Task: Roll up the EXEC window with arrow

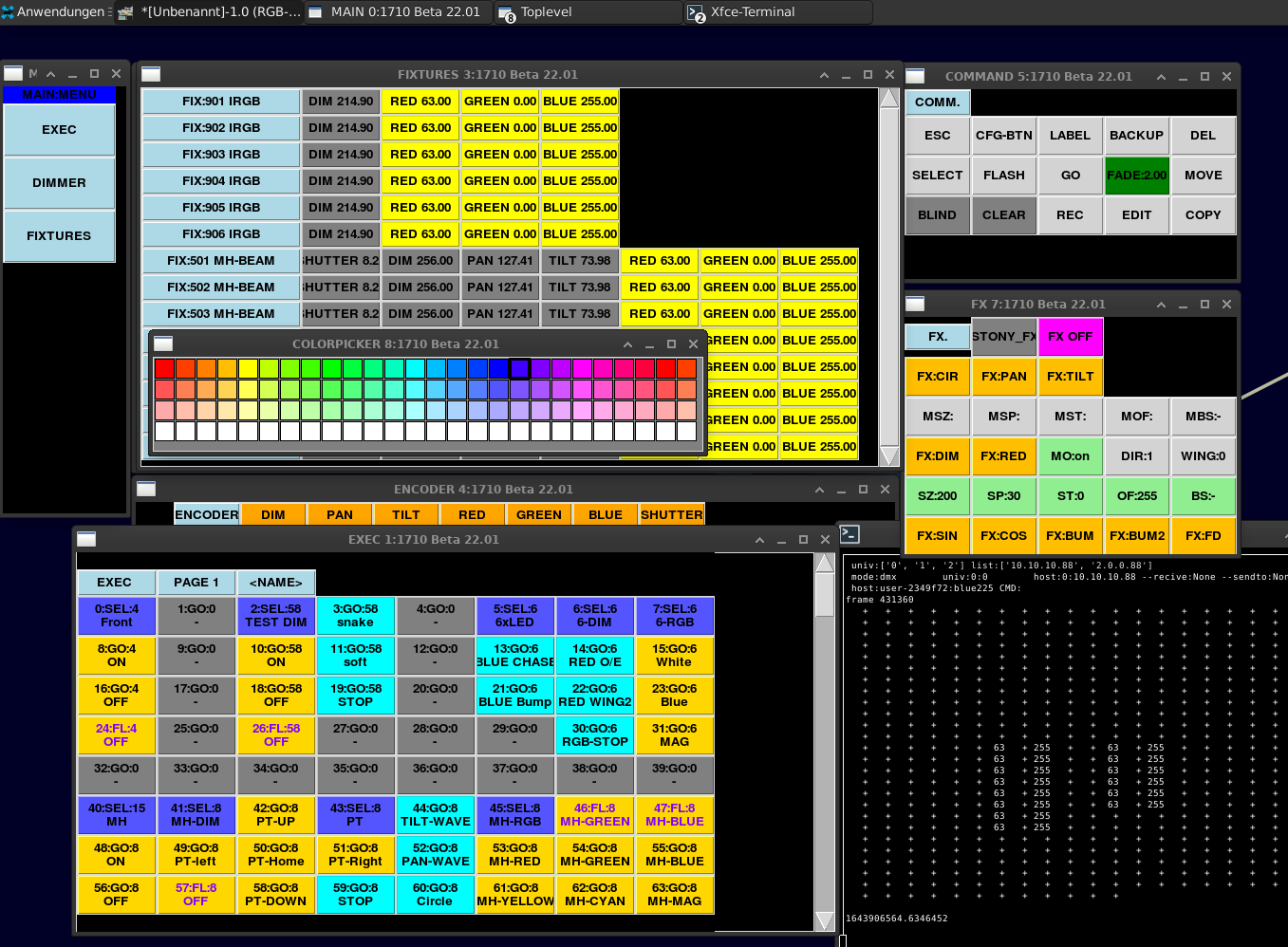Action: pyautogui.click(x=759, y=540)
